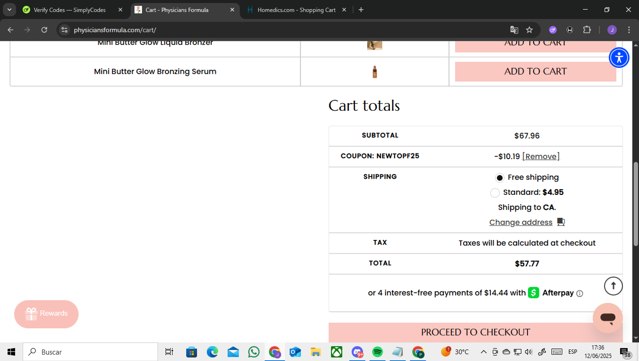The image size is (639, 361).
Task: View site information icon in address bar
Action: (x=64, y=30)
